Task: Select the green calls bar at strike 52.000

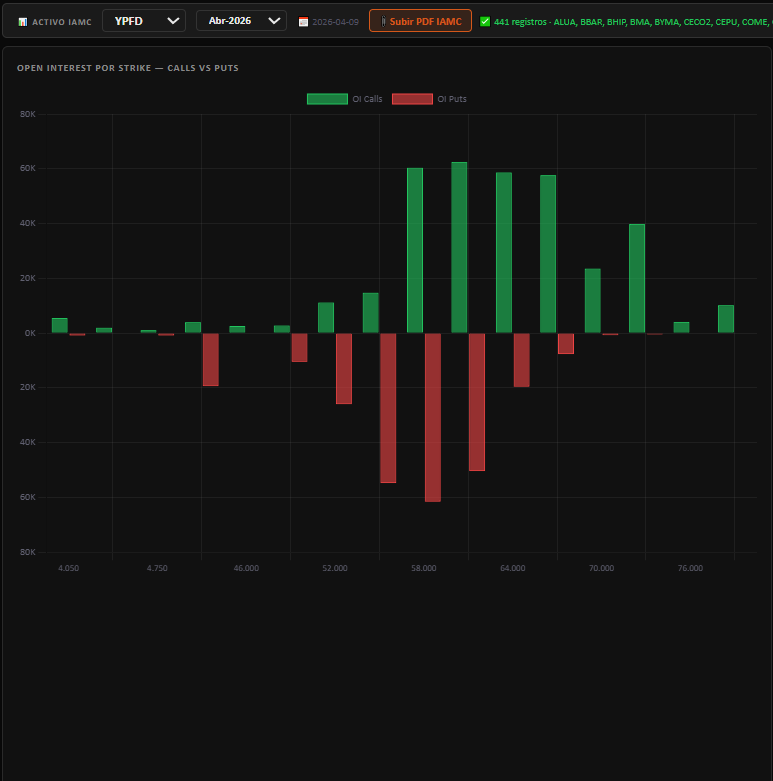Action: coord(326,318)
